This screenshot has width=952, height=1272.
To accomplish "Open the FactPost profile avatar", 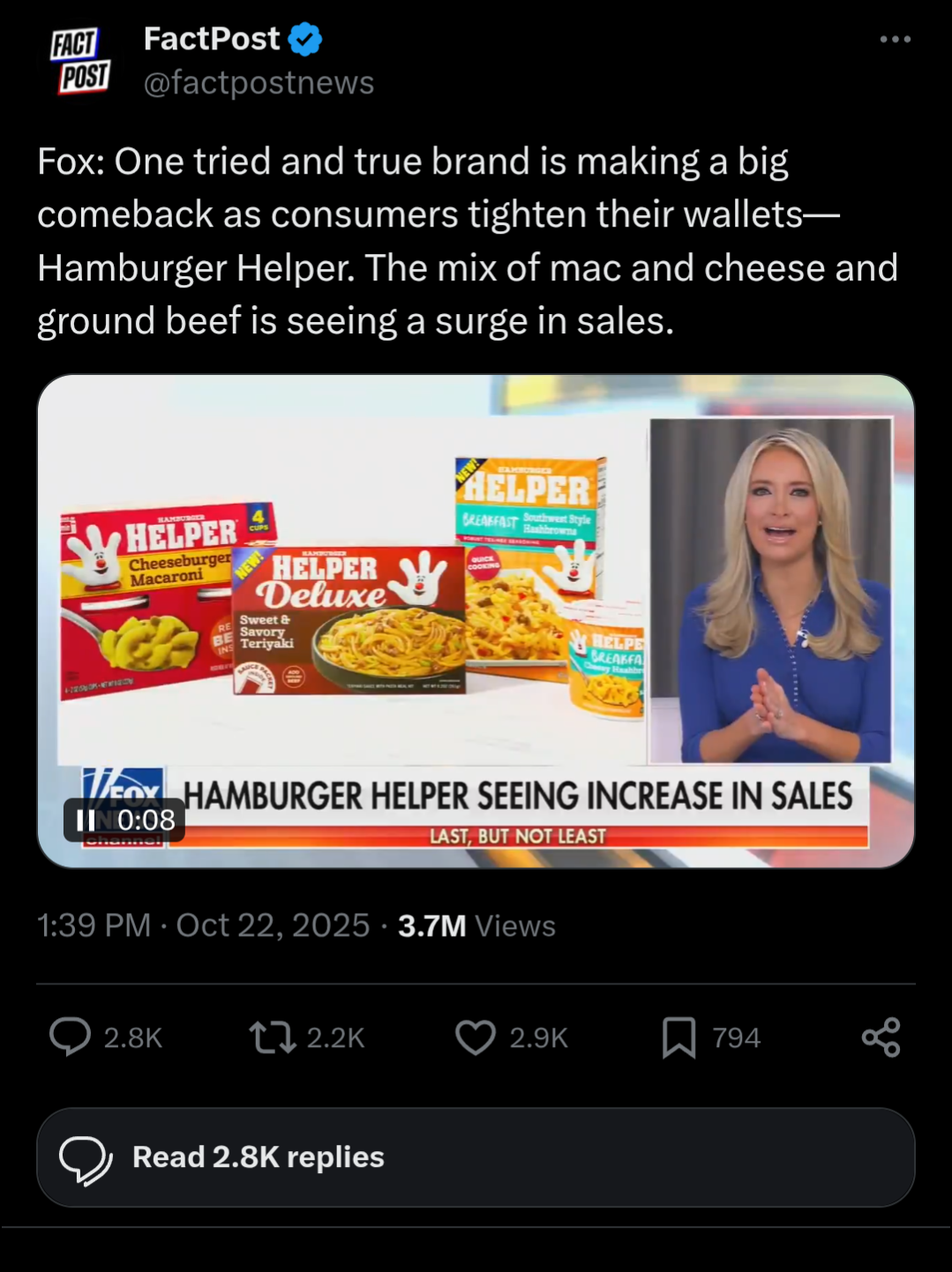I will 80,60.
